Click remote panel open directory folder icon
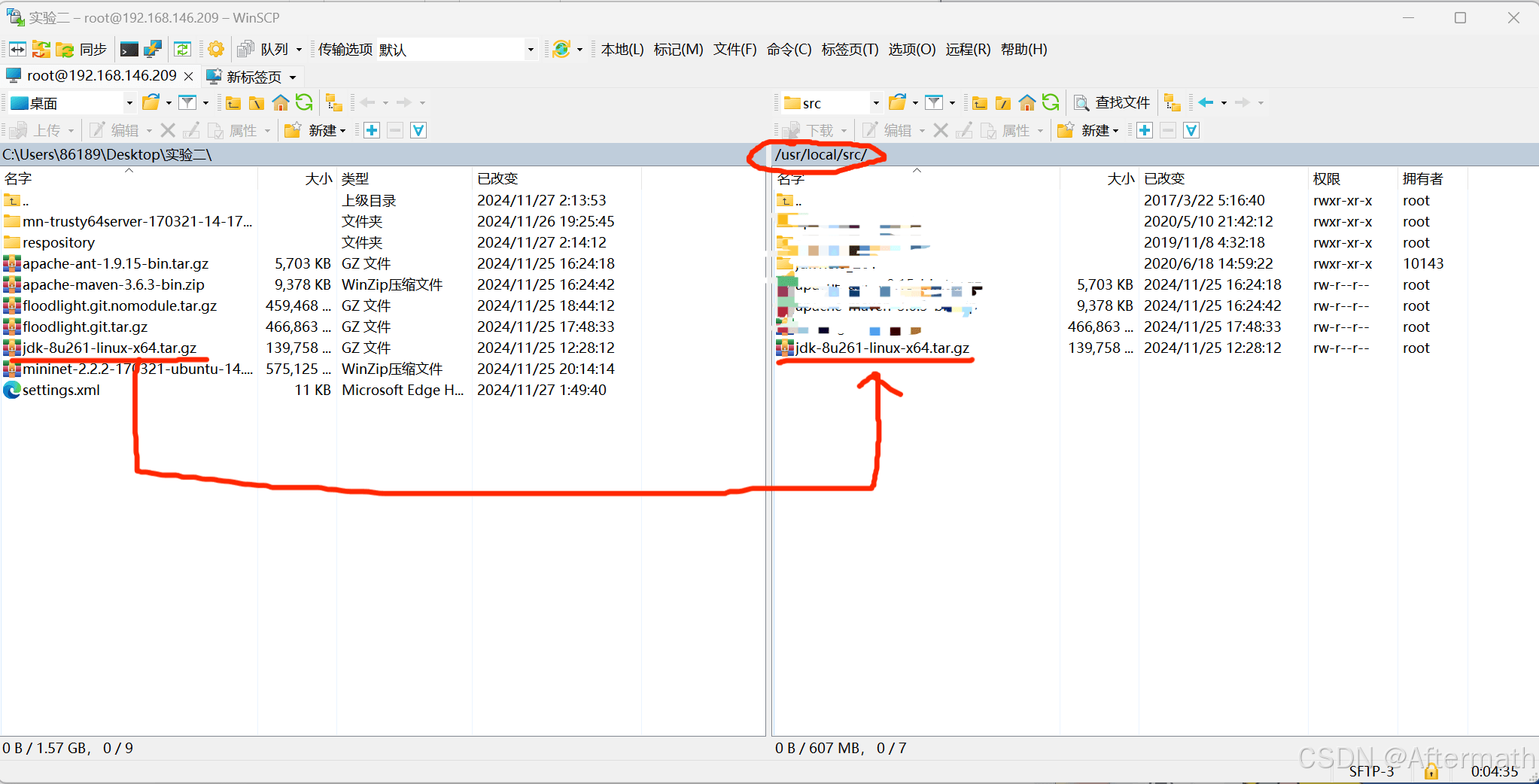The width and height of the screenshot is (1539, 784). pos(898,102)
